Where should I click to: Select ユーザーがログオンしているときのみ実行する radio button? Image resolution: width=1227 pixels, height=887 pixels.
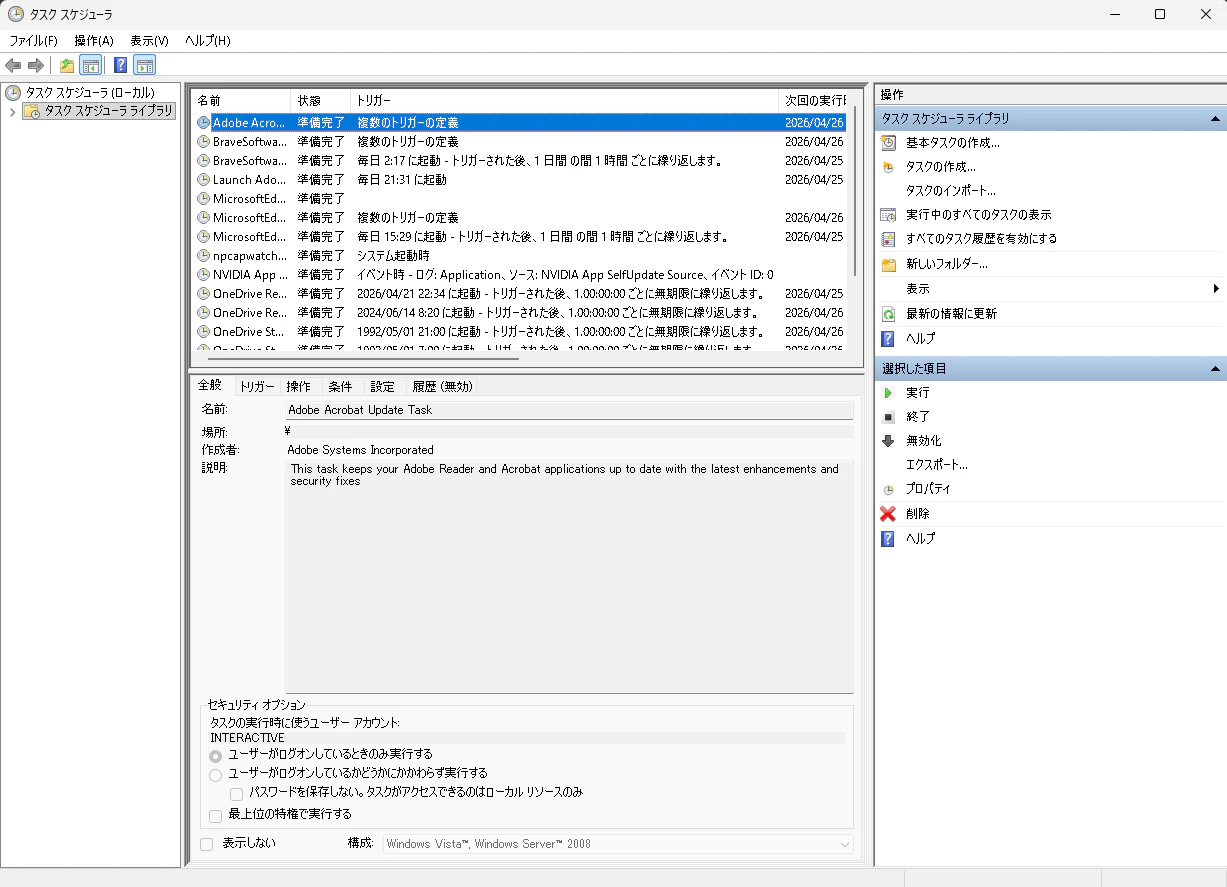(216, 755)
